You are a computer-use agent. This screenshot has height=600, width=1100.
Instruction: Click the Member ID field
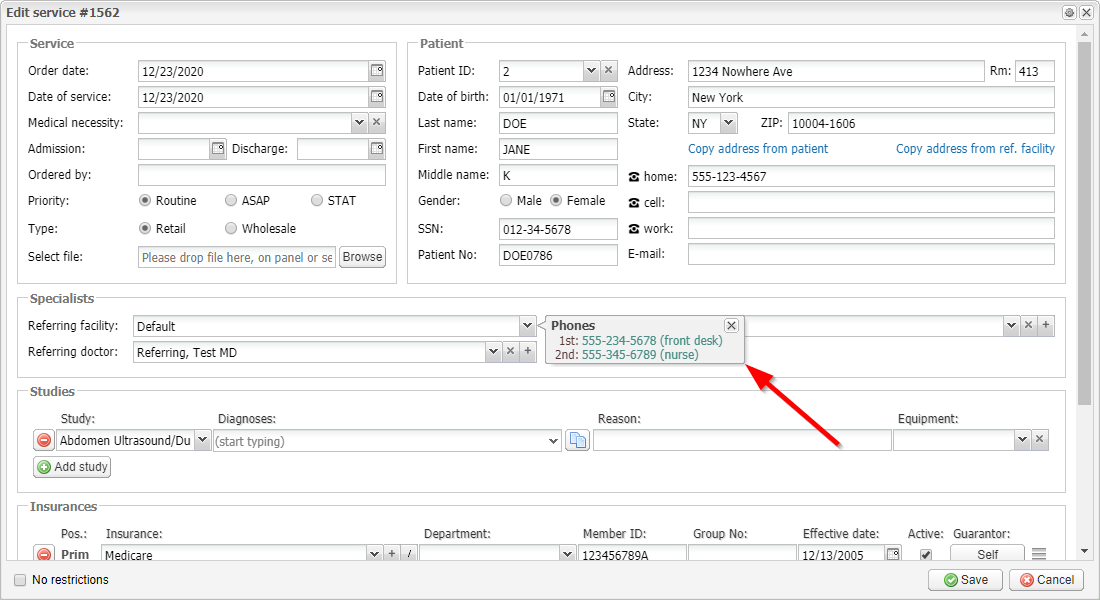point(632,554)
